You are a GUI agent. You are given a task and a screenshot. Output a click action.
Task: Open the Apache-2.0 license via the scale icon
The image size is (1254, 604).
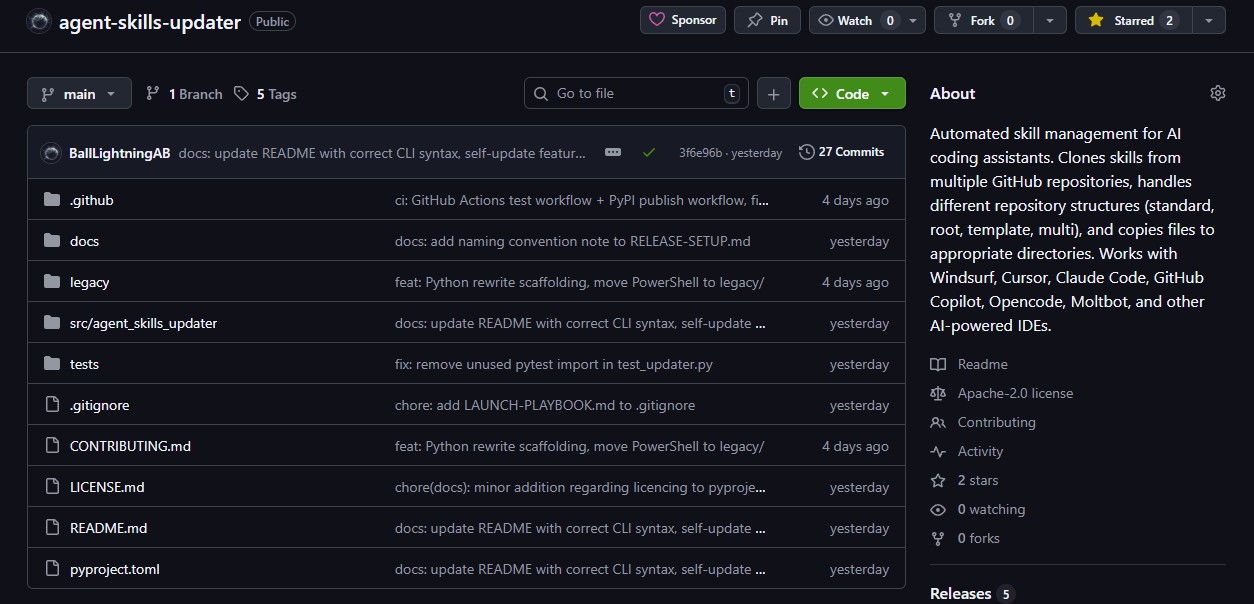click(938, 392)
